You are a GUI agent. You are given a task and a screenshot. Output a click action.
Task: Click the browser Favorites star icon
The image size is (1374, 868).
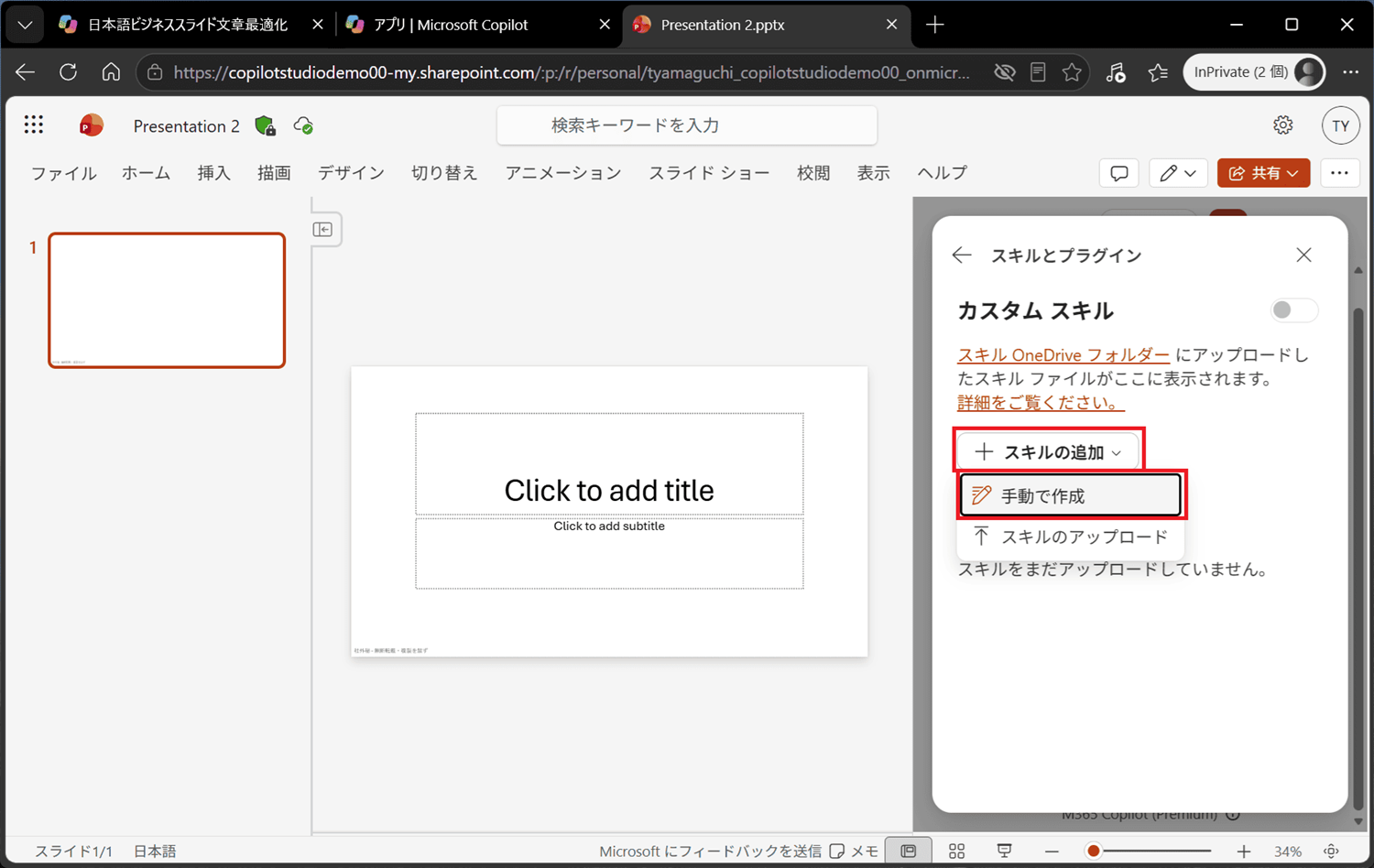pos(1072,72)
